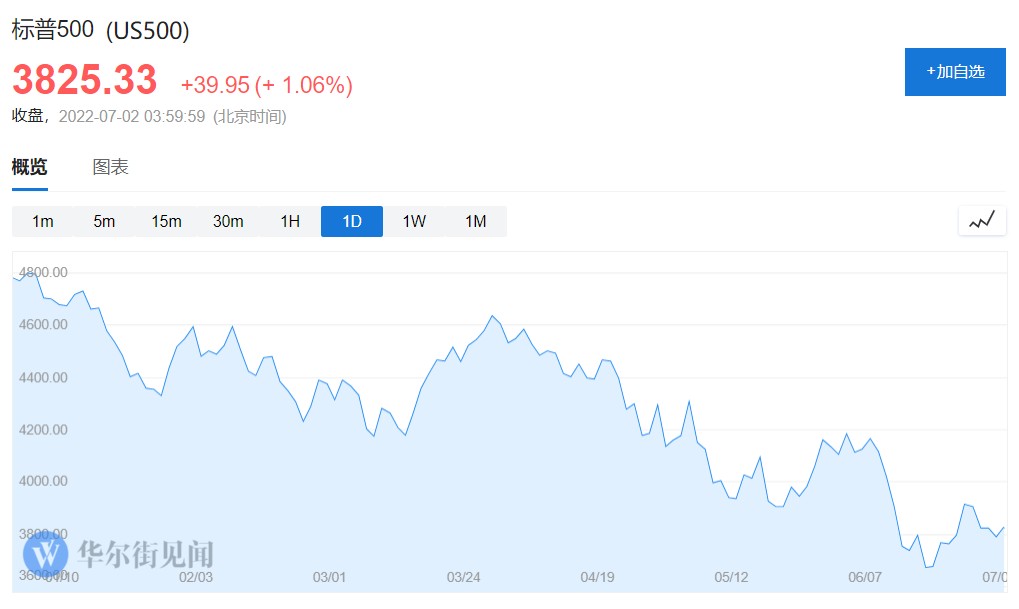Choose the 1M monthly interval
This screenshot has height=609, width=1019.
pos(476,221)
